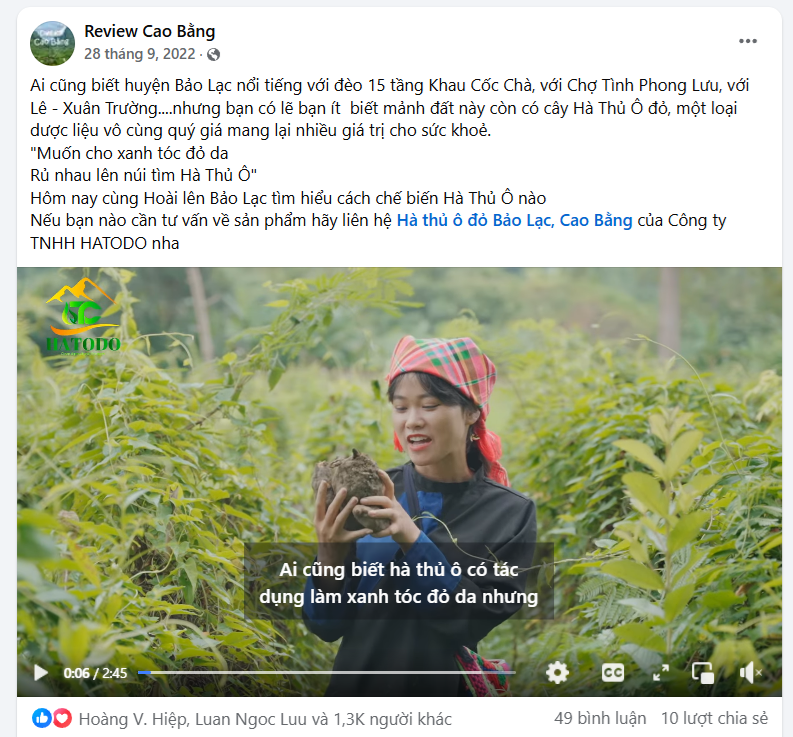Open picture-in-picture mini player

[x=703, y=673]
